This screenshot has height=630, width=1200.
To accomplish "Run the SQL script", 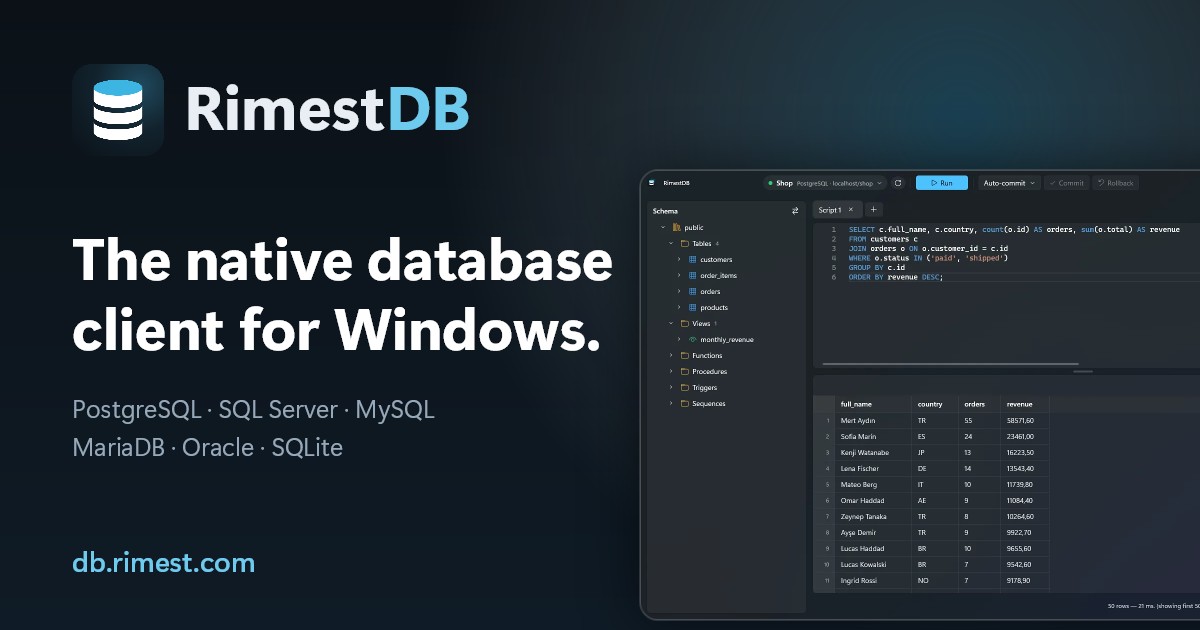I will pos(941,183).
